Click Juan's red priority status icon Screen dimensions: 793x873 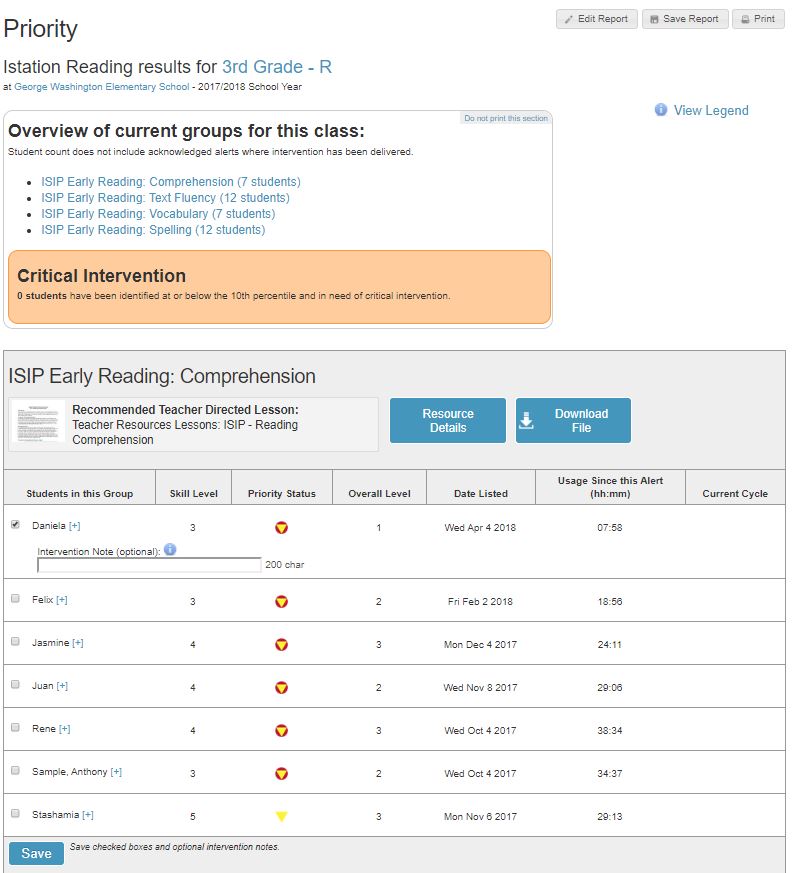[281, 688]
